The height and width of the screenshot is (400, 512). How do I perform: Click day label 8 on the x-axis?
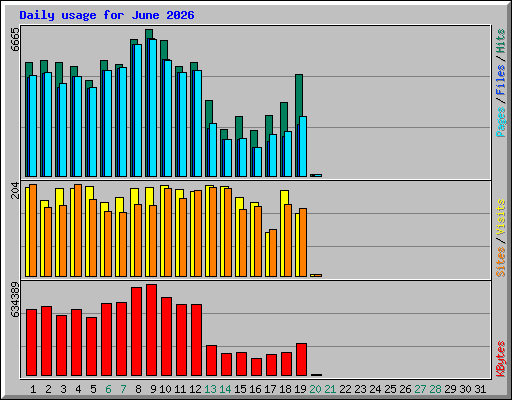click(x=138, y=389)
